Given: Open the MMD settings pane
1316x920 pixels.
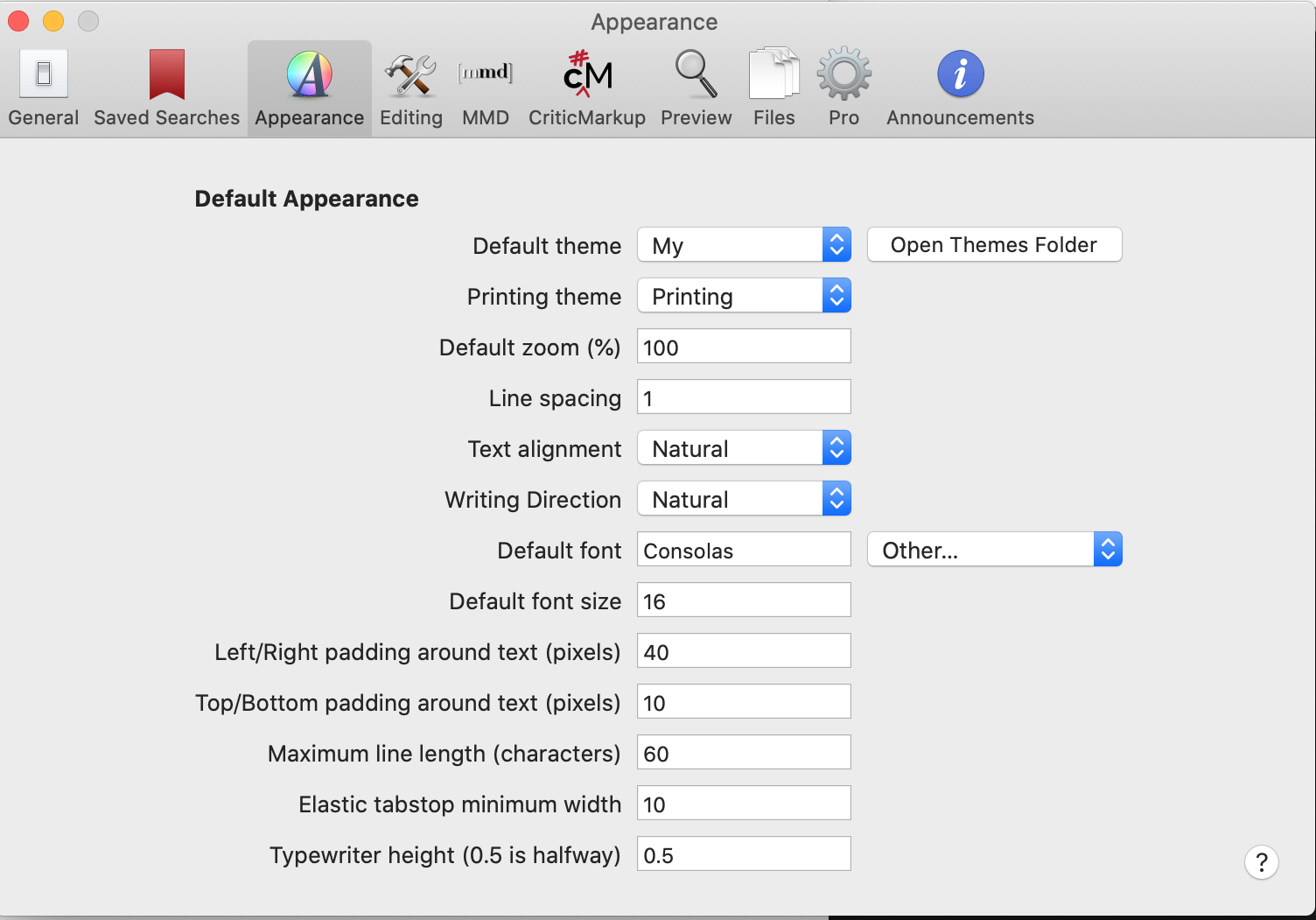Looking at the screenshot, I should 486,88.
